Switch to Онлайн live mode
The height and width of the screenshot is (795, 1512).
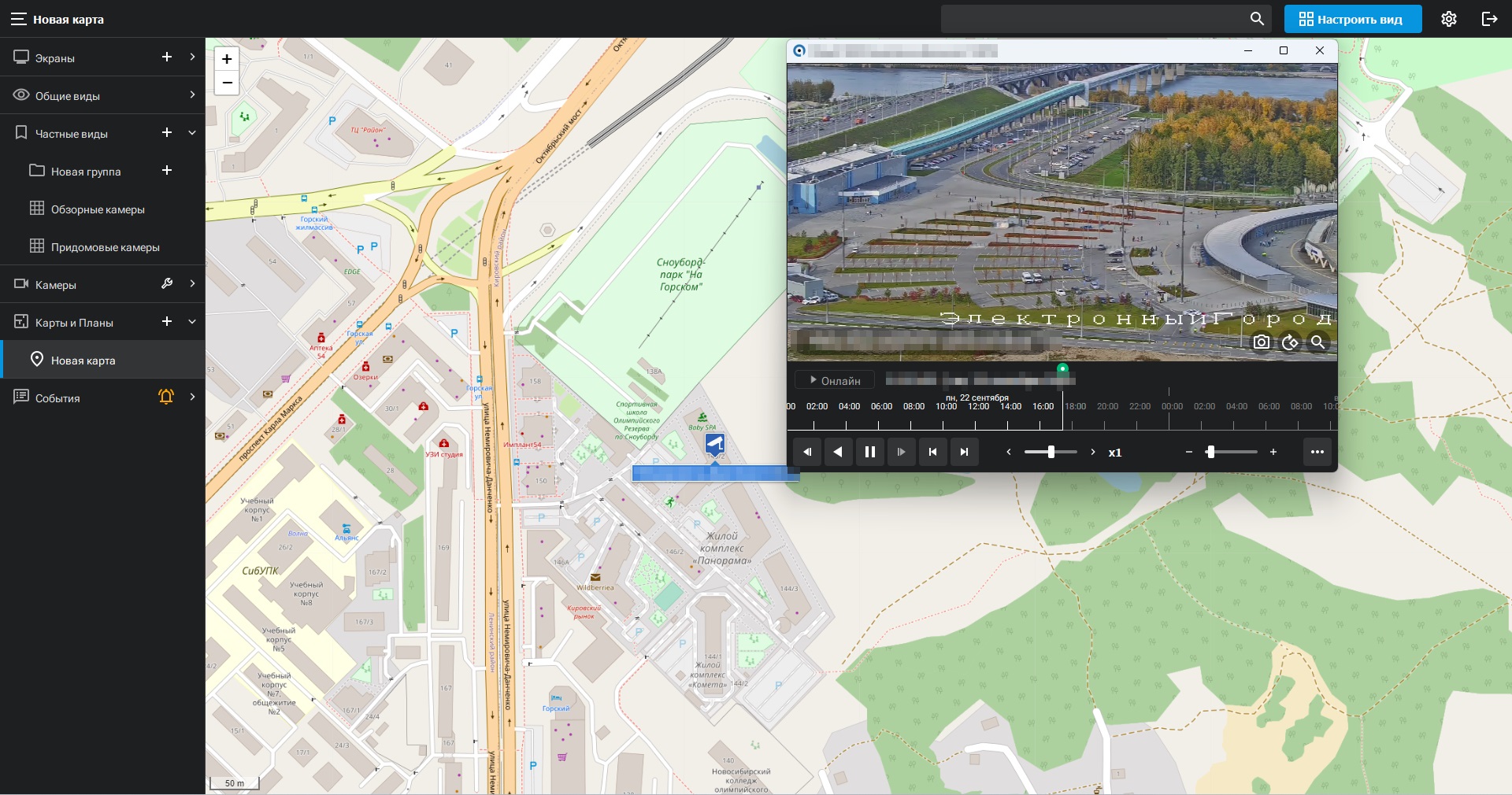point(835,381)
